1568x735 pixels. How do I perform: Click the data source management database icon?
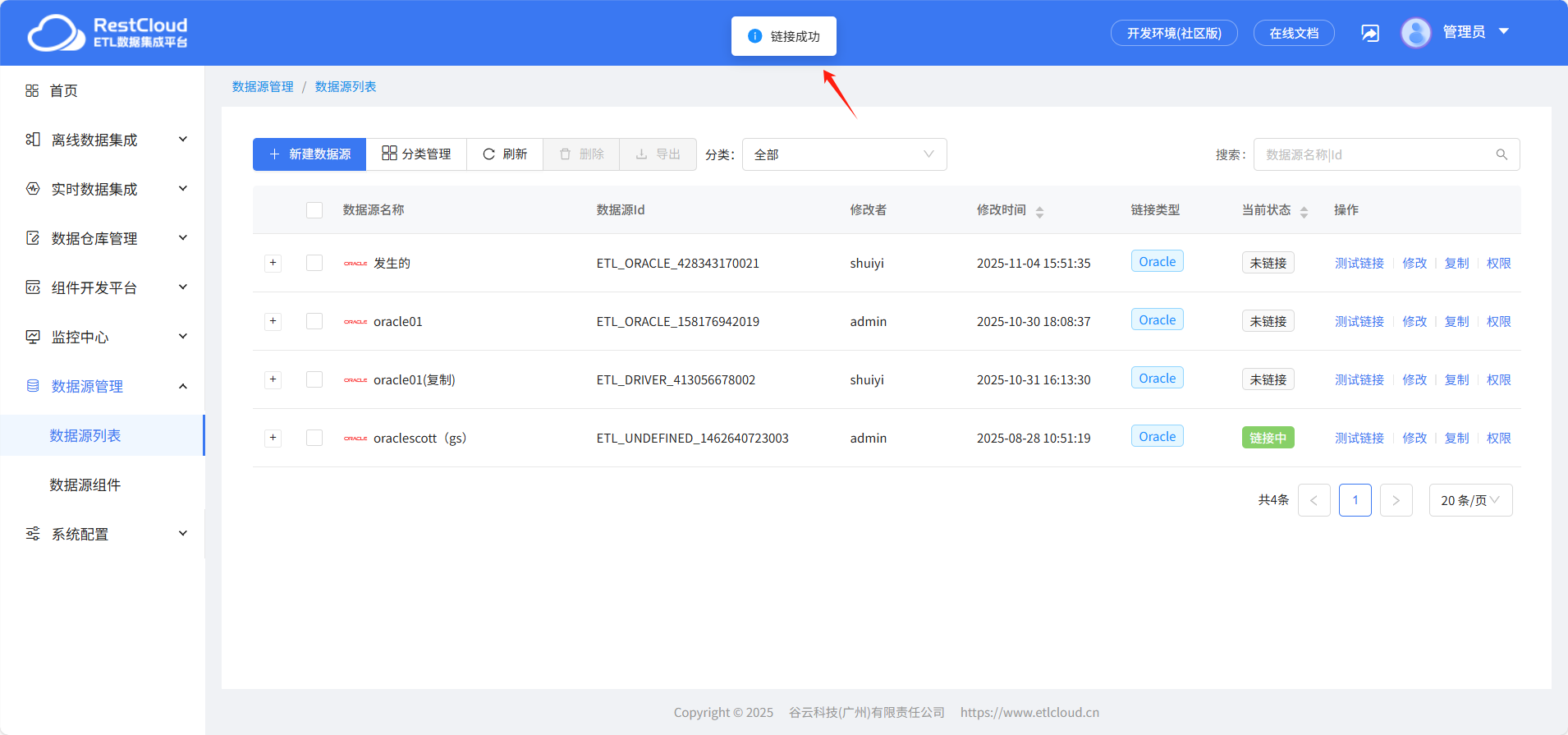pyautogui.click(x=33, y=386)
